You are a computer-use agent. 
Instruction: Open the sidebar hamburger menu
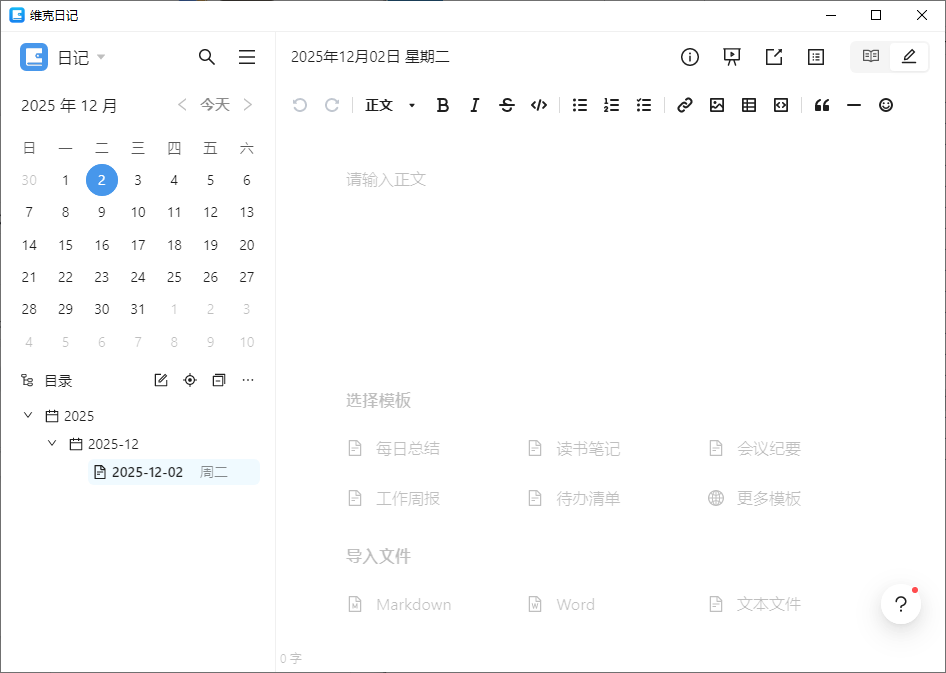tap(247, 57)
